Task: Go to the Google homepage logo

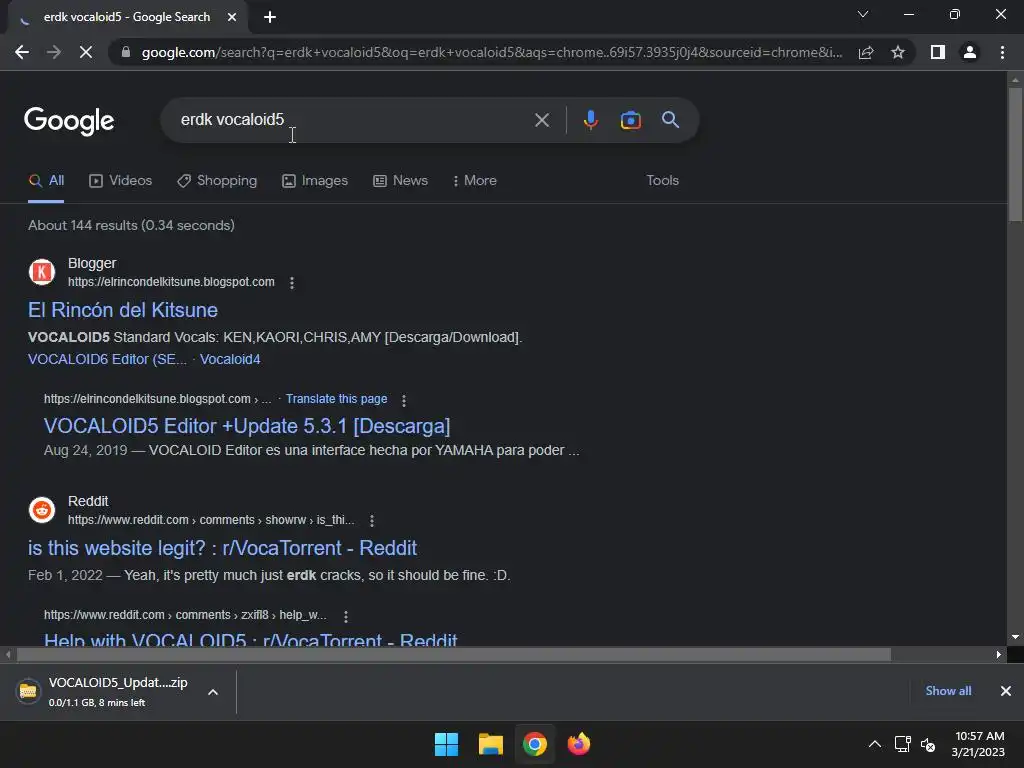Action: coord(69,121)
